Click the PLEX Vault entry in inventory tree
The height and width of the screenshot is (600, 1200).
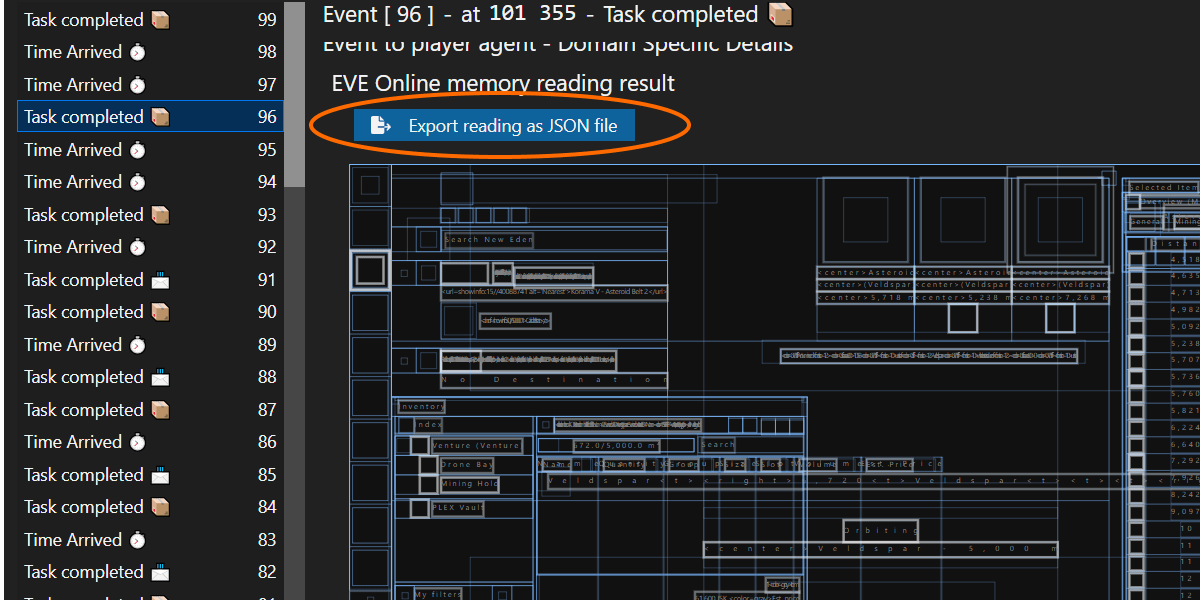point(458,508)
